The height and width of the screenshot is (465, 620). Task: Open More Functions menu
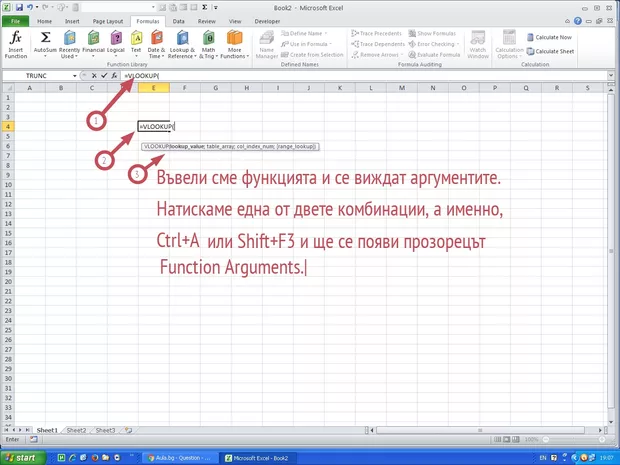point(234,45)
